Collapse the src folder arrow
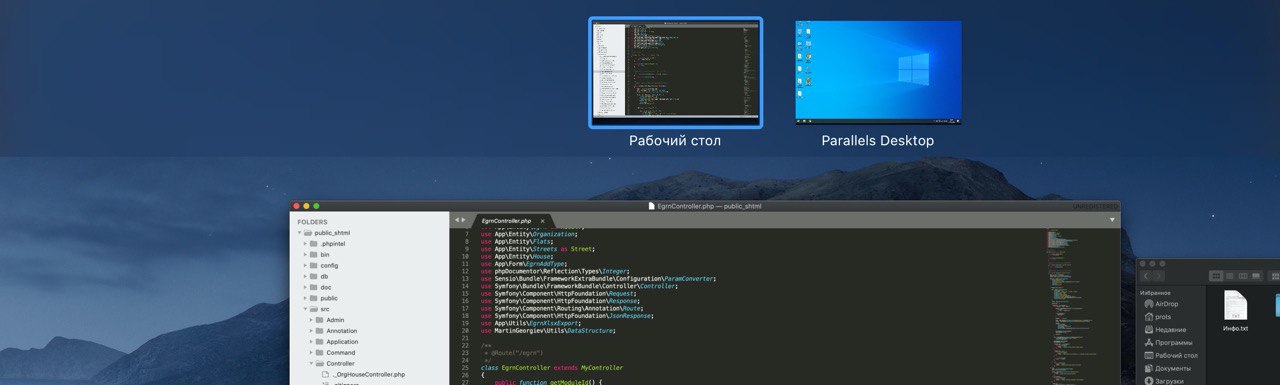 point(306,309)
